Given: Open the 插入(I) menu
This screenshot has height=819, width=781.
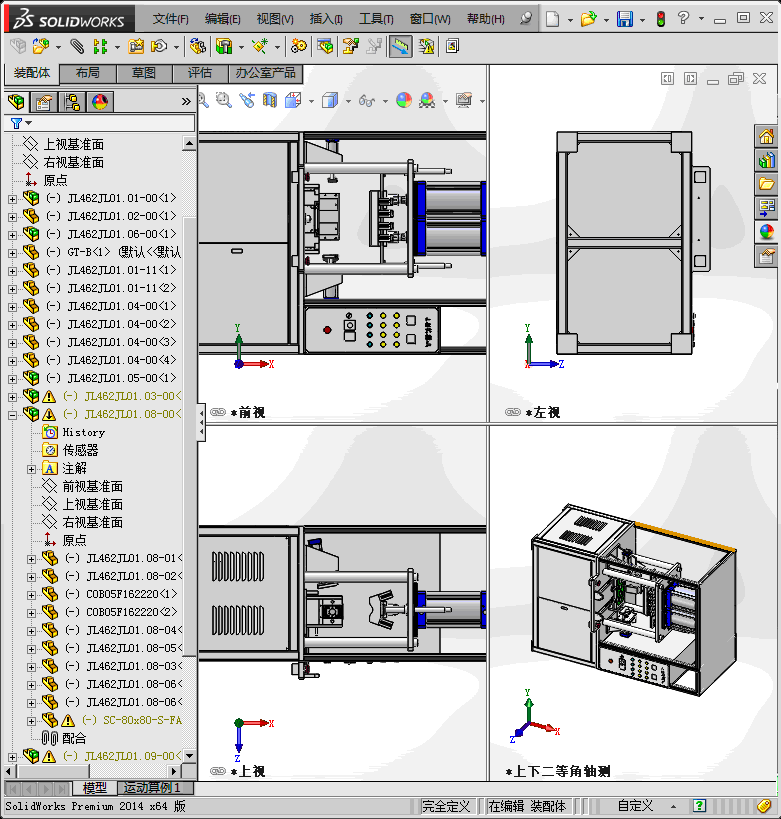Looking at the screenshot, I should pos(326,19).
